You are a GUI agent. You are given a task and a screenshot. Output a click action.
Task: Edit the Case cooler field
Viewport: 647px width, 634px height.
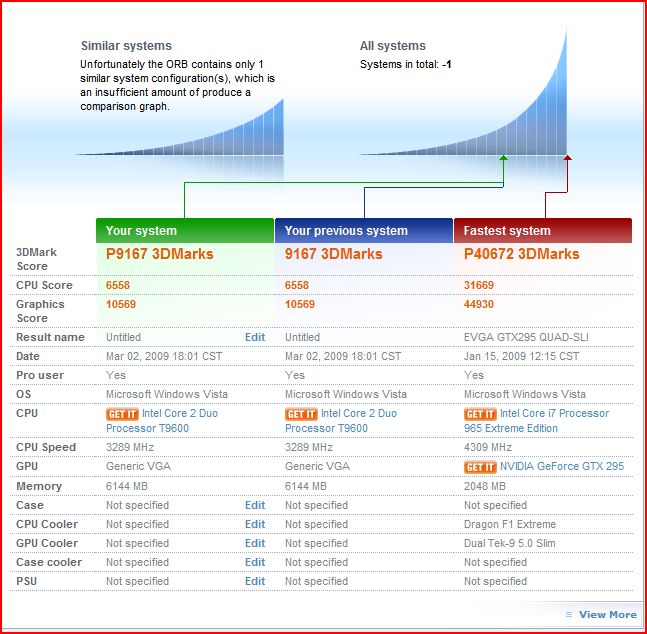[255, 562]
